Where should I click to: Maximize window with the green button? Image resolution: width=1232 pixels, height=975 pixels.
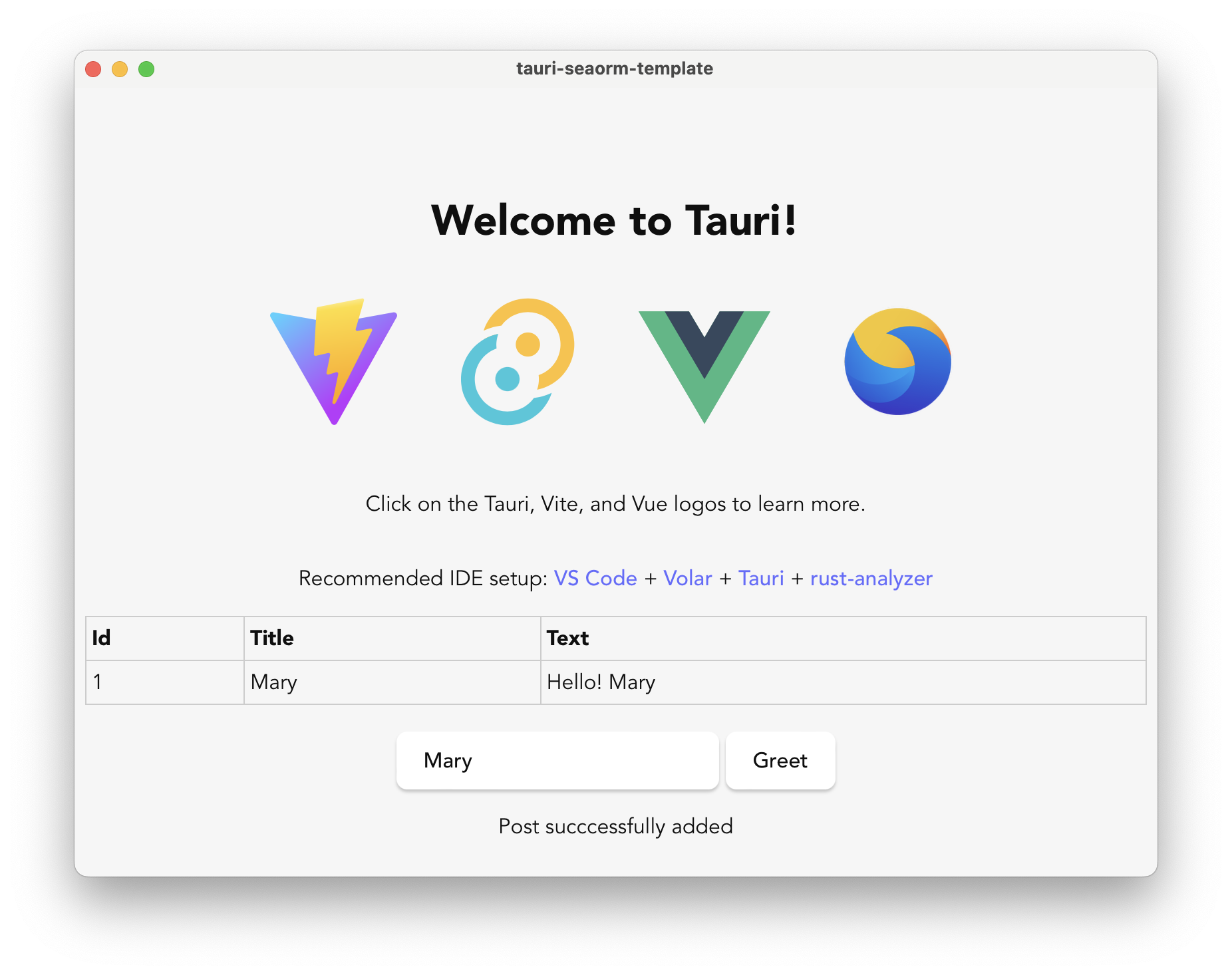pos(146,69)
